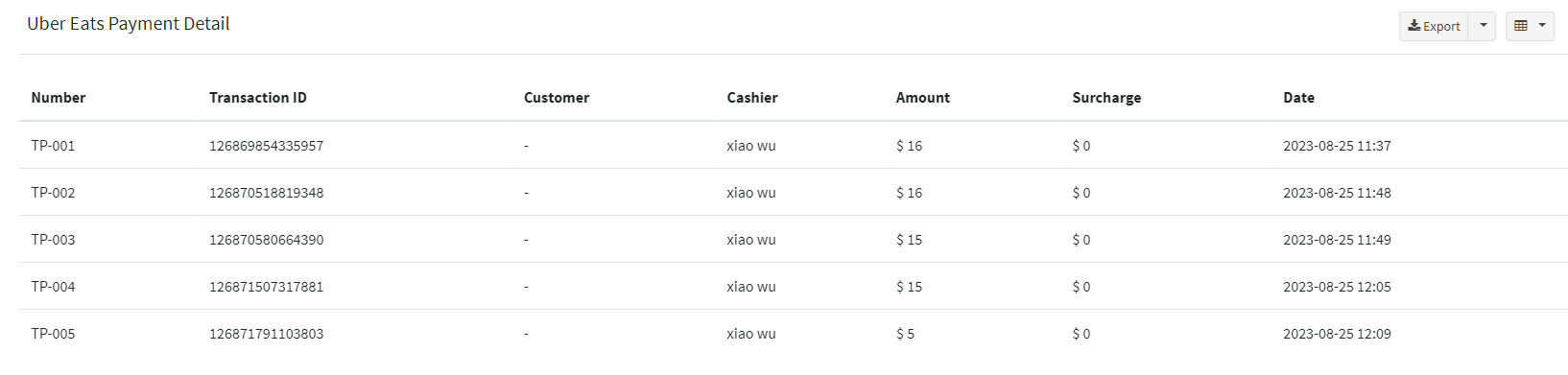Select payment row TP-004
1568x375 pixels.
click(794, 287)
